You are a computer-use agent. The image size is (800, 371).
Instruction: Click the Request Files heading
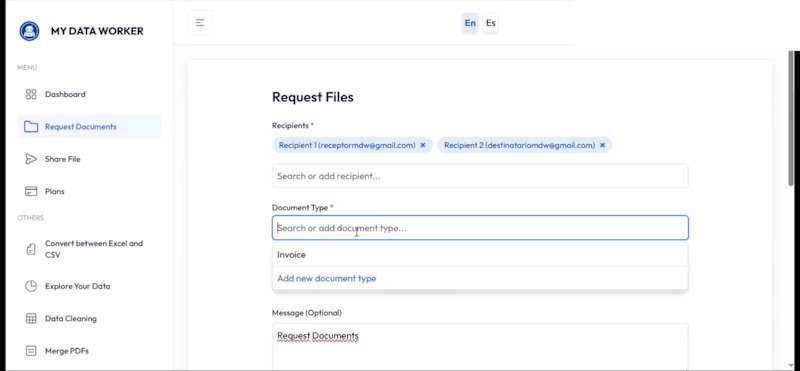coord(313,97)
